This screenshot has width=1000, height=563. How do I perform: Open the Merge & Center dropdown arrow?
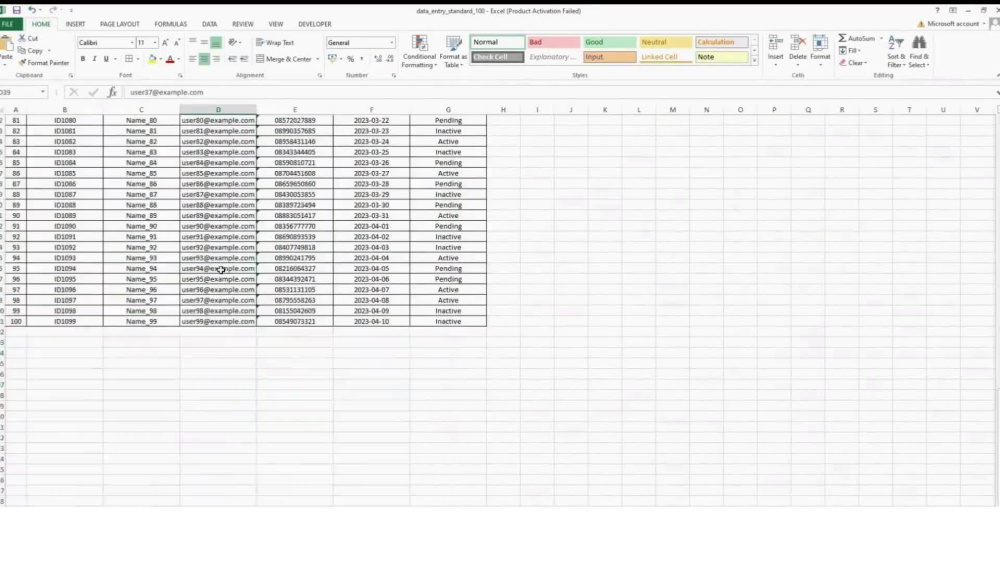pyautogui.click(x=318, y=59)
